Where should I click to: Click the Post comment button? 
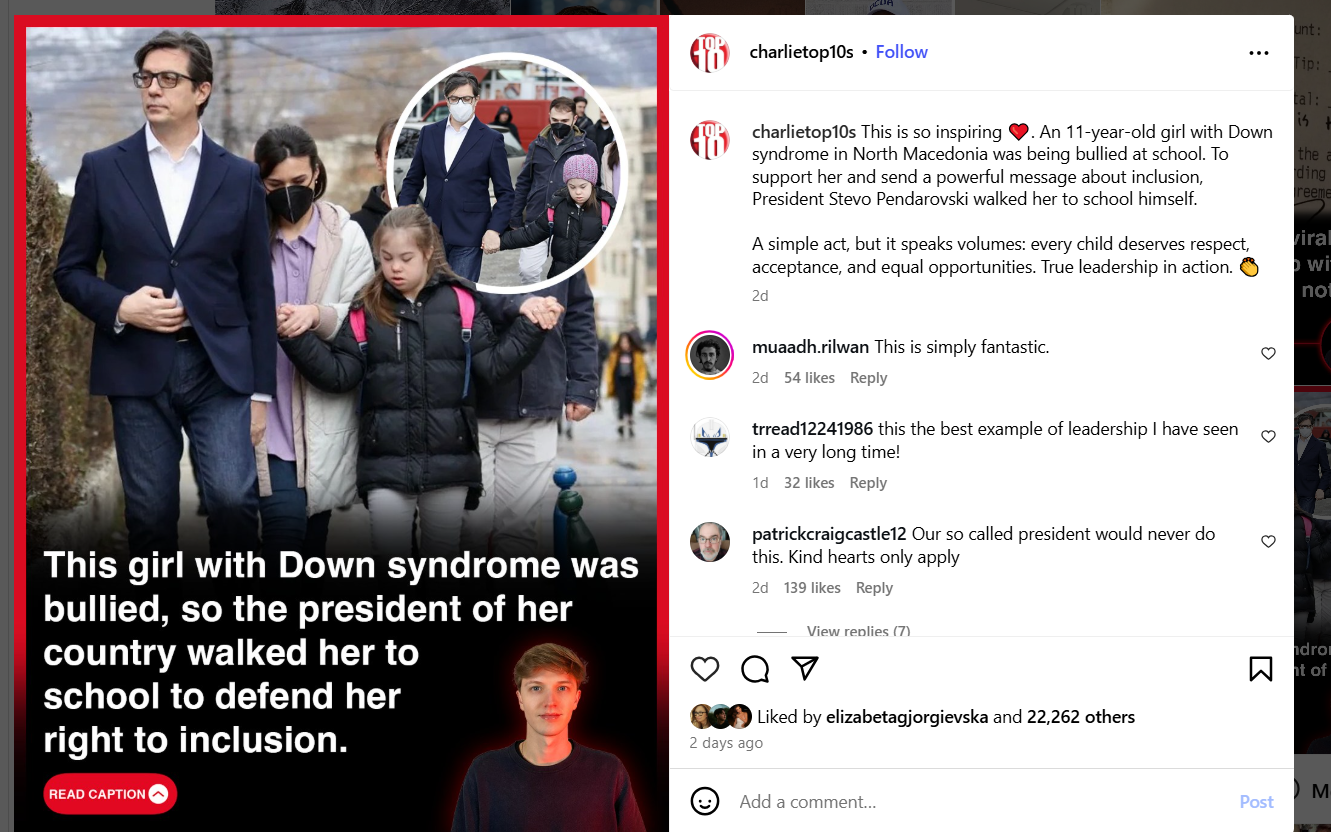point(1256,802)
